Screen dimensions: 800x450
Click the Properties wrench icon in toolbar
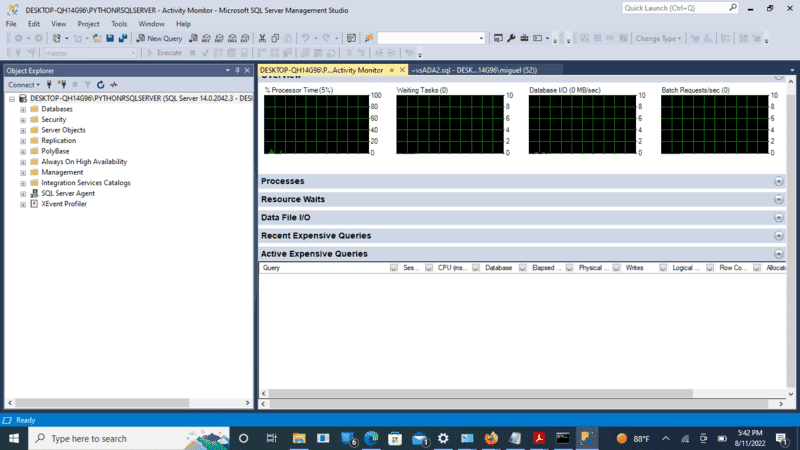click(511, 38)
